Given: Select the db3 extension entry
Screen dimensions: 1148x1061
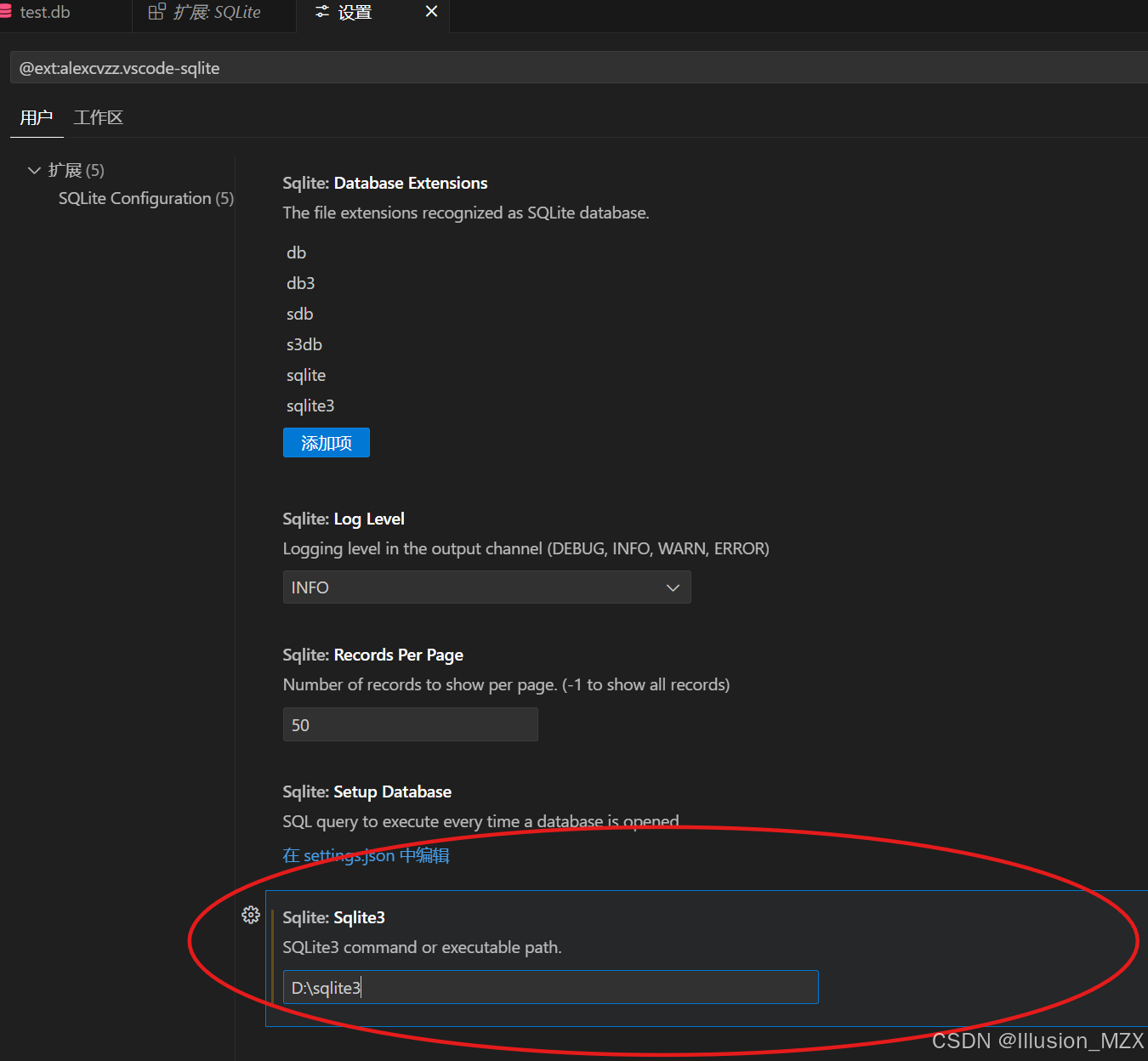Looking at the screenshot, I should pyautogui.click(x=301, y=283).
